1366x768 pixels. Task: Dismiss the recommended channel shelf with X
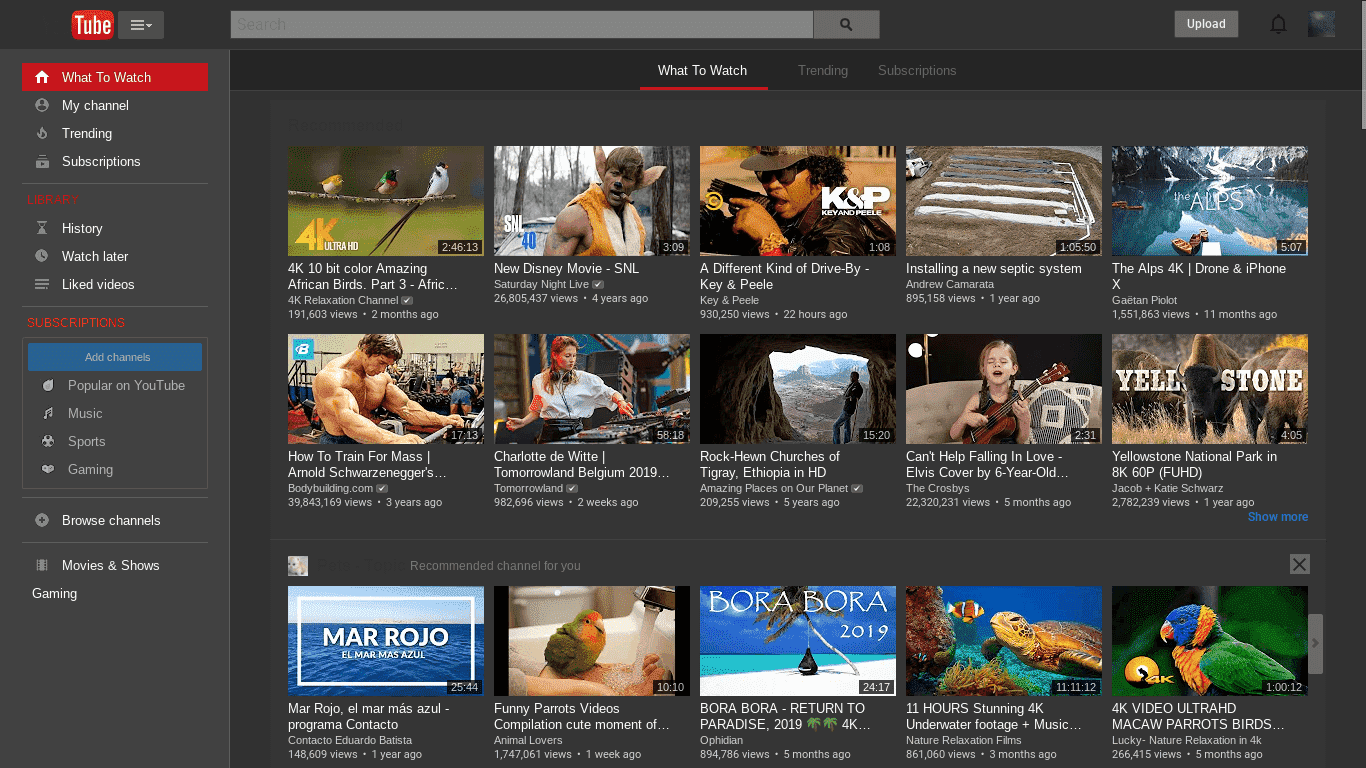1299,565
